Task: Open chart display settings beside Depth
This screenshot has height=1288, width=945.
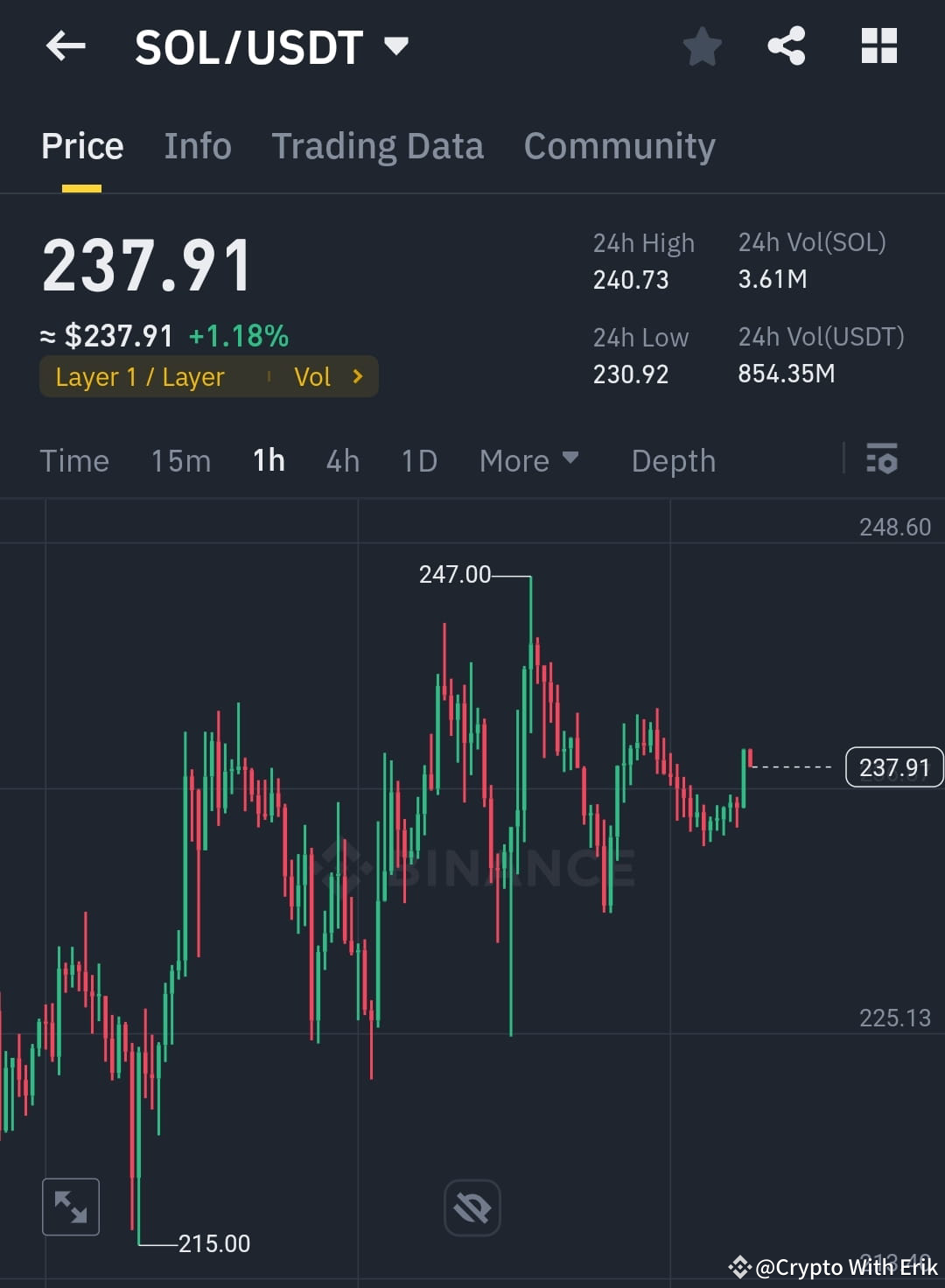Action: pos(882,459)
